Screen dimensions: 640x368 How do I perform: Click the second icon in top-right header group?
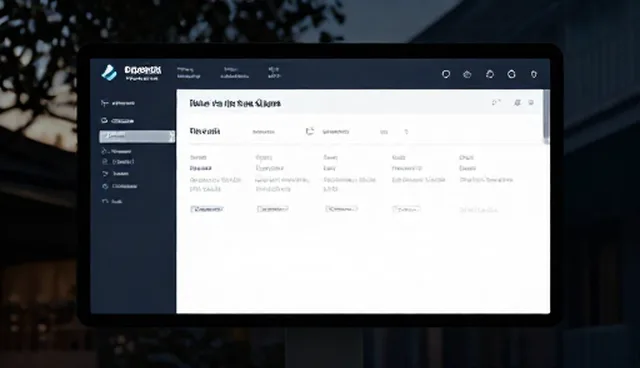(467, 74)
